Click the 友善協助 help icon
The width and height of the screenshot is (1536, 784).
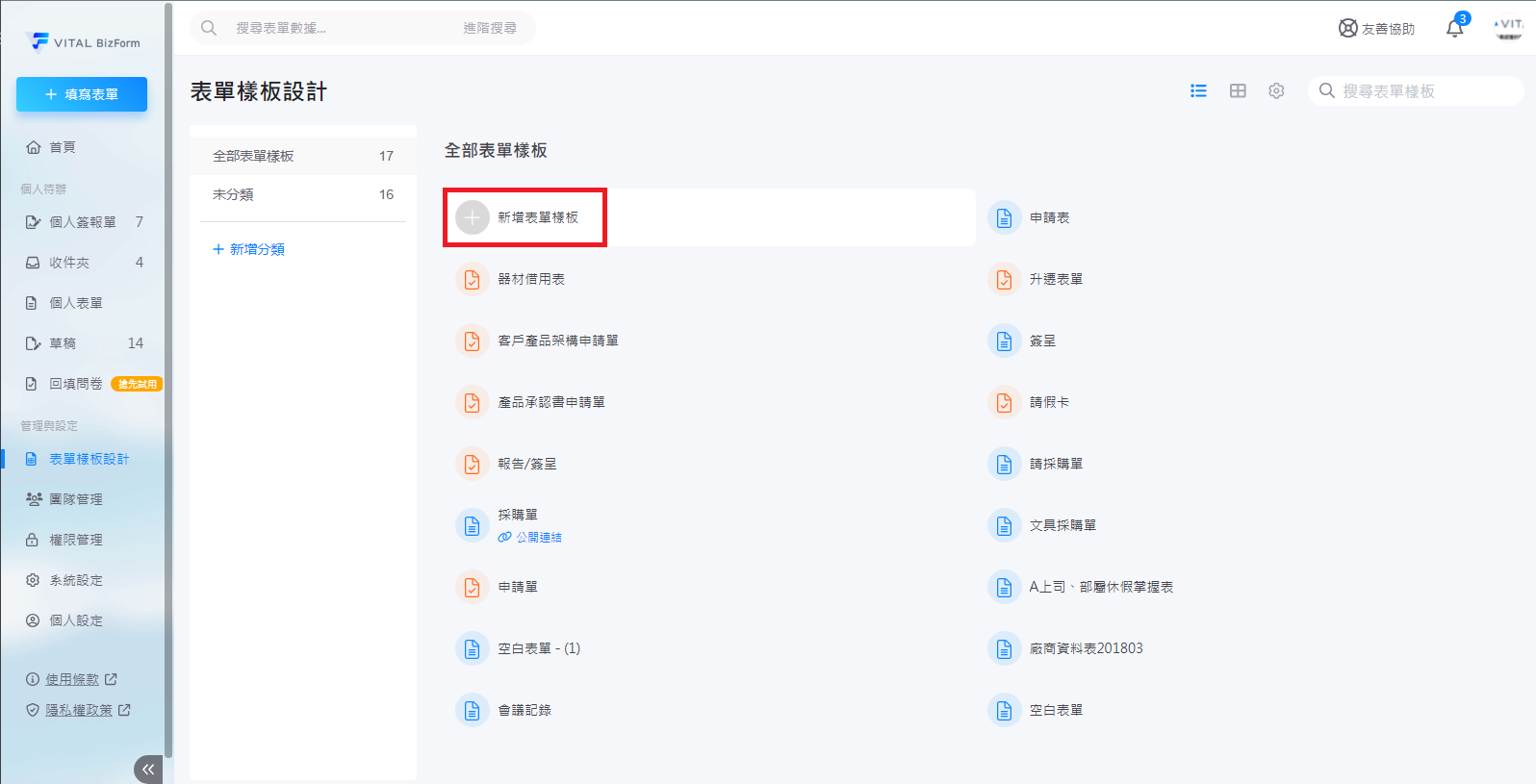pyautogui.click(x=1348, y=28)
